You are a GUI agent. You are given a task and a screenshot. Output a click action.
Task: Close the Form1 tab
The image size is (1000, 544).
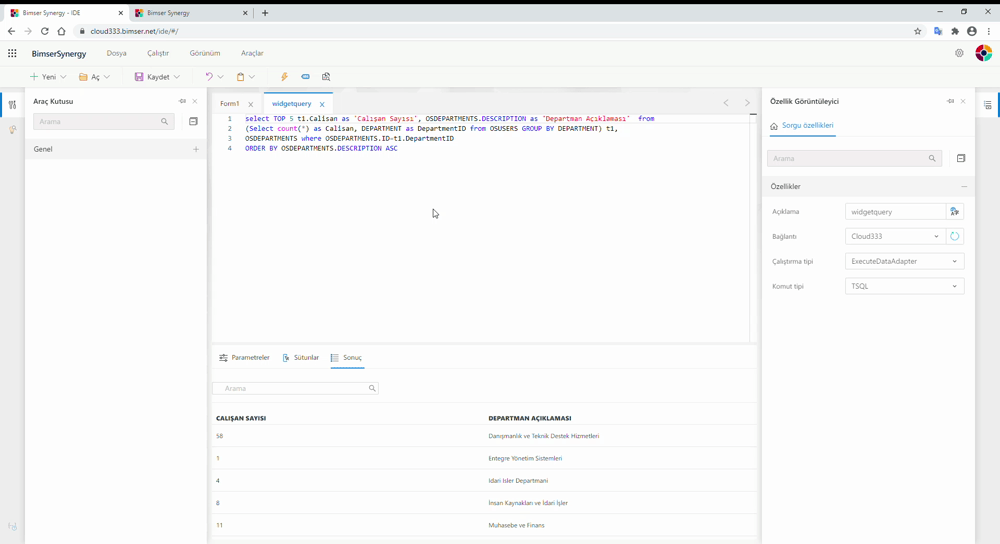251,104
